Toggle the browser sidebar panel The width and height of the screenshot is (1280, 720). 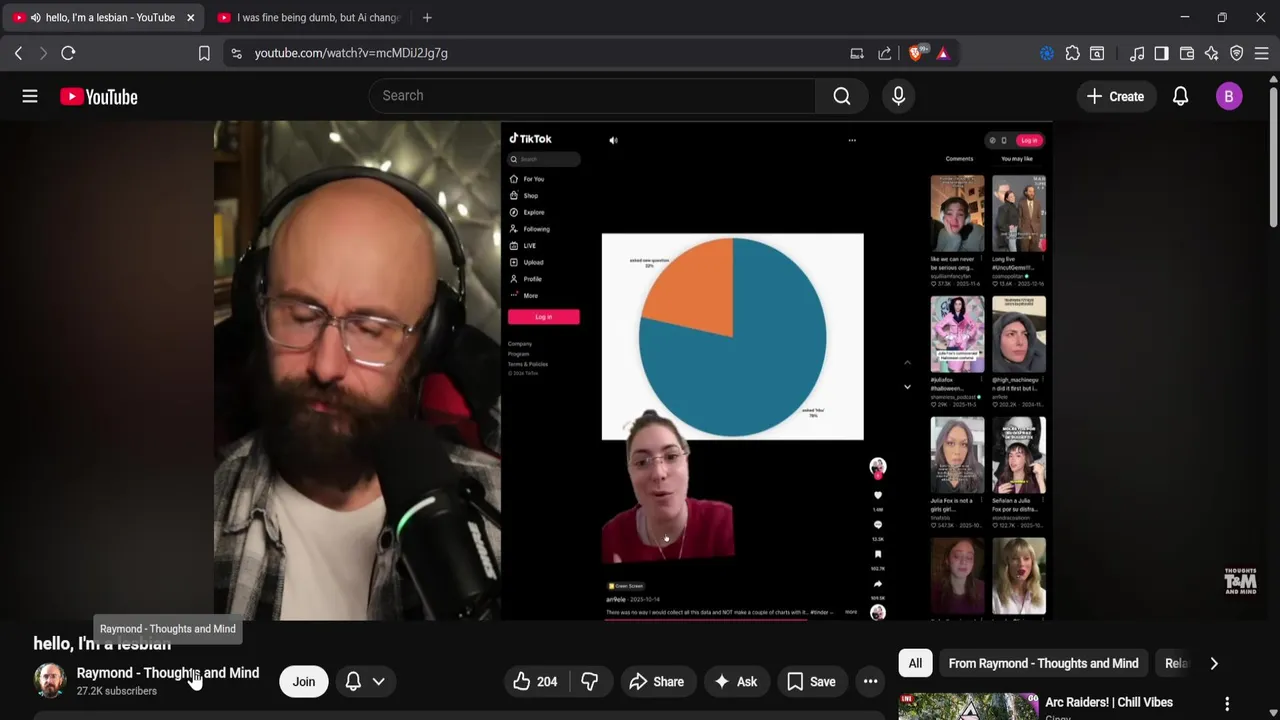[1161, 53]
